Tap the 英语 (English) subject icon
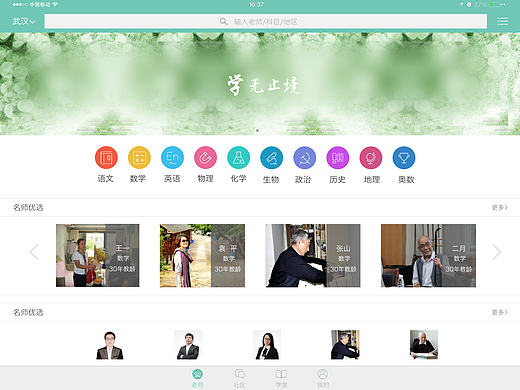 (172, 157)
